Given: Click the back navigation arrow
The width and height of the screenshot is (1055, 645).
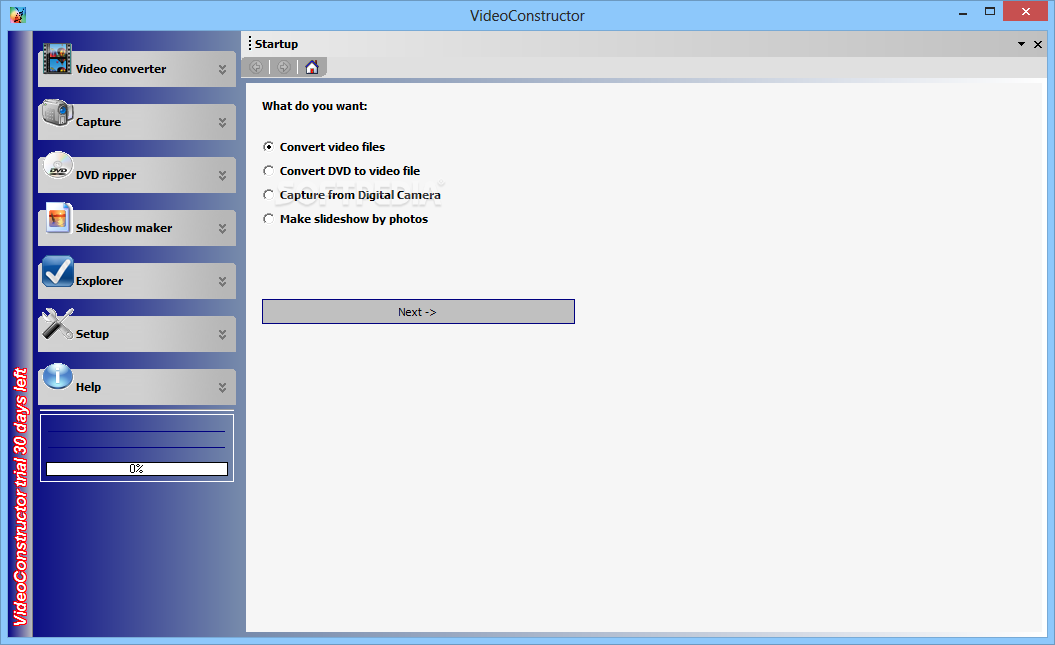Looking at the screenshot, I should [x=256, y=67].
